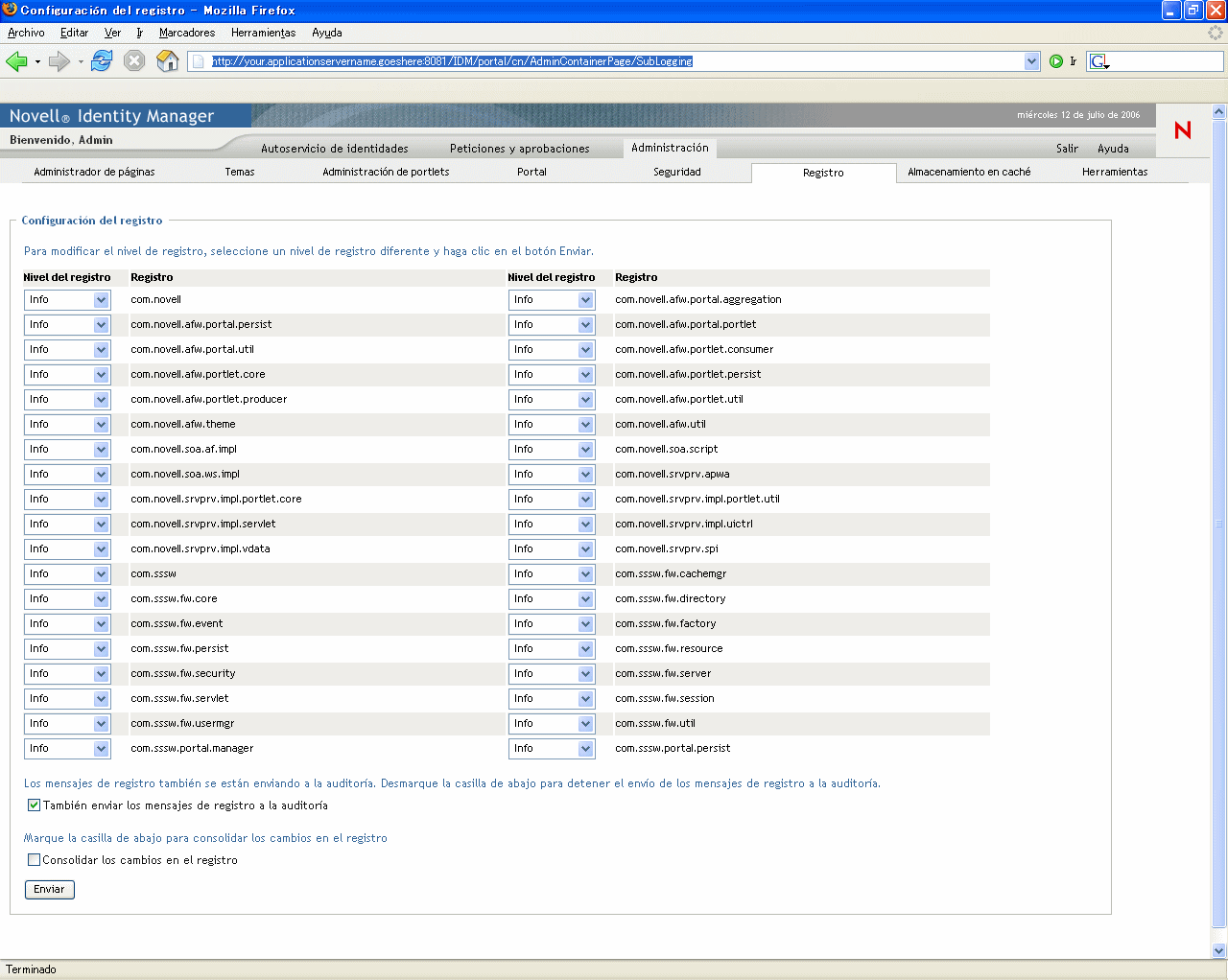Open level dropdown for com.sssw.fw.event
1228x980 pixels.
click(x=67, y=624)
